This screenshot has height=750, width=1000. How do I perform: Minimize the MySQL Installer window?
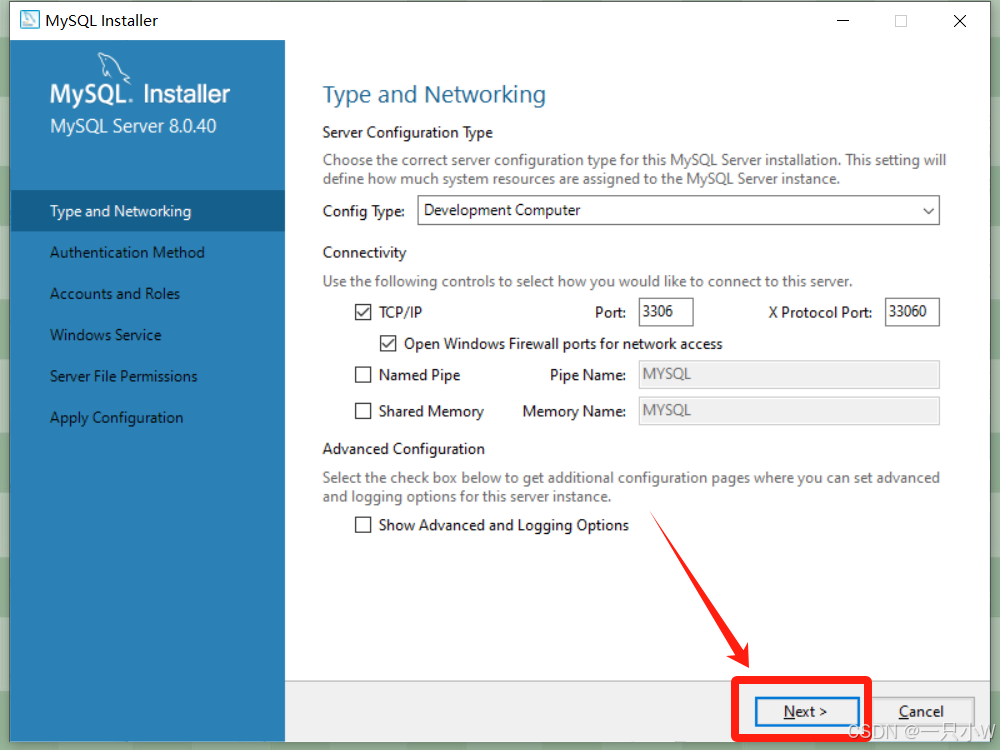pos(843,21)
